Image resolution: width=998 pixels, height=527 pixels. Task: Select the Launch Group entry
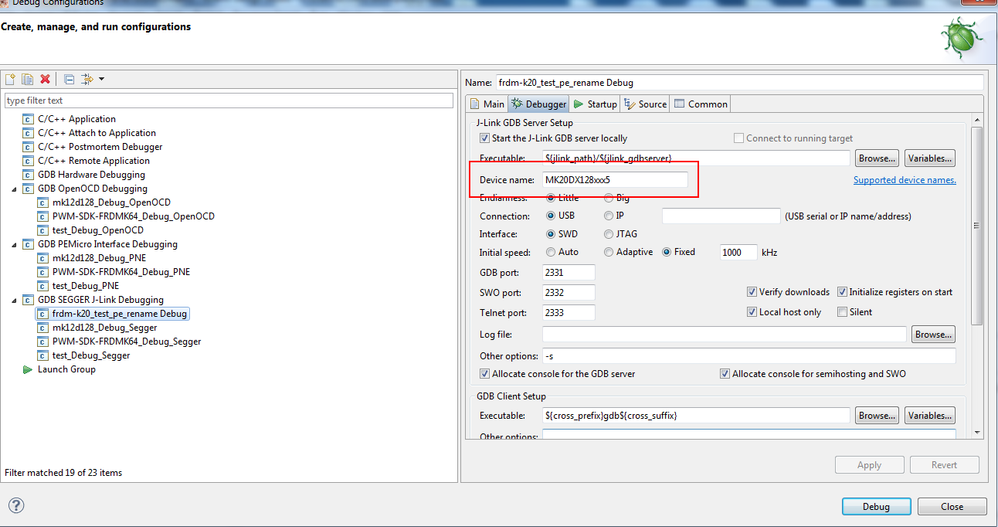[x=66, y=370]
